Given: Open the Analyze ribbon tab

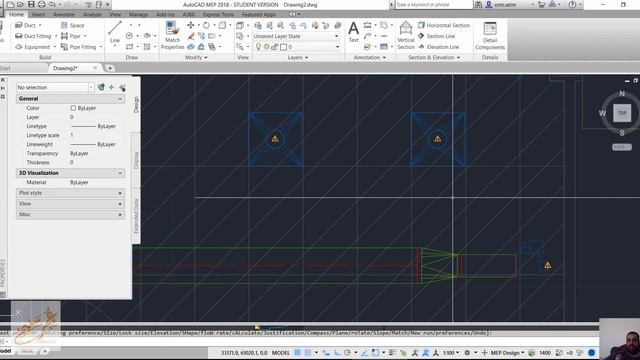Looking at the screenshot, I should click(x=92, y=14).
